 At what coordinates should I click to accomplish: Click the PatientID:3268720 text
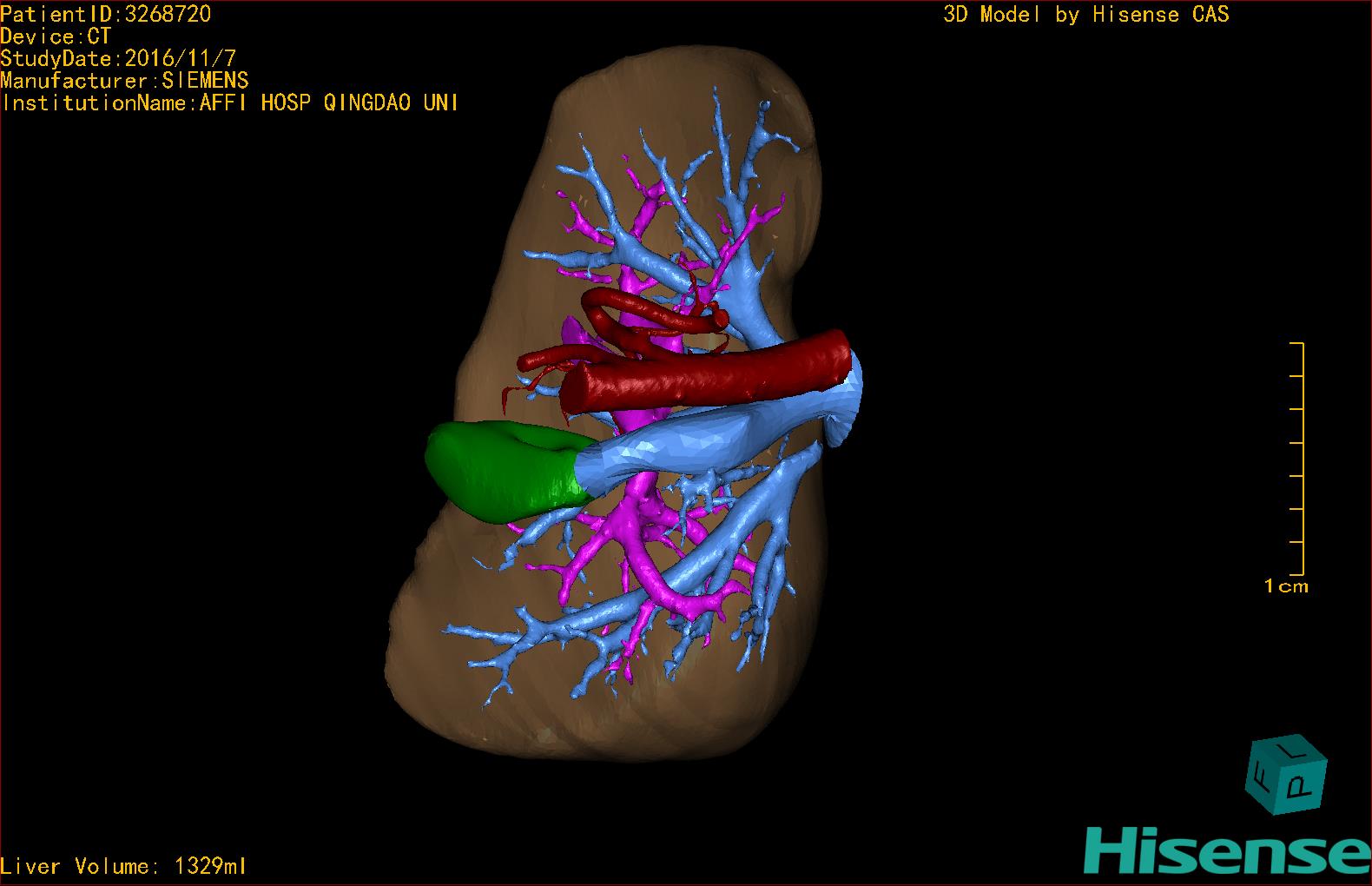[x=105, y=14]
